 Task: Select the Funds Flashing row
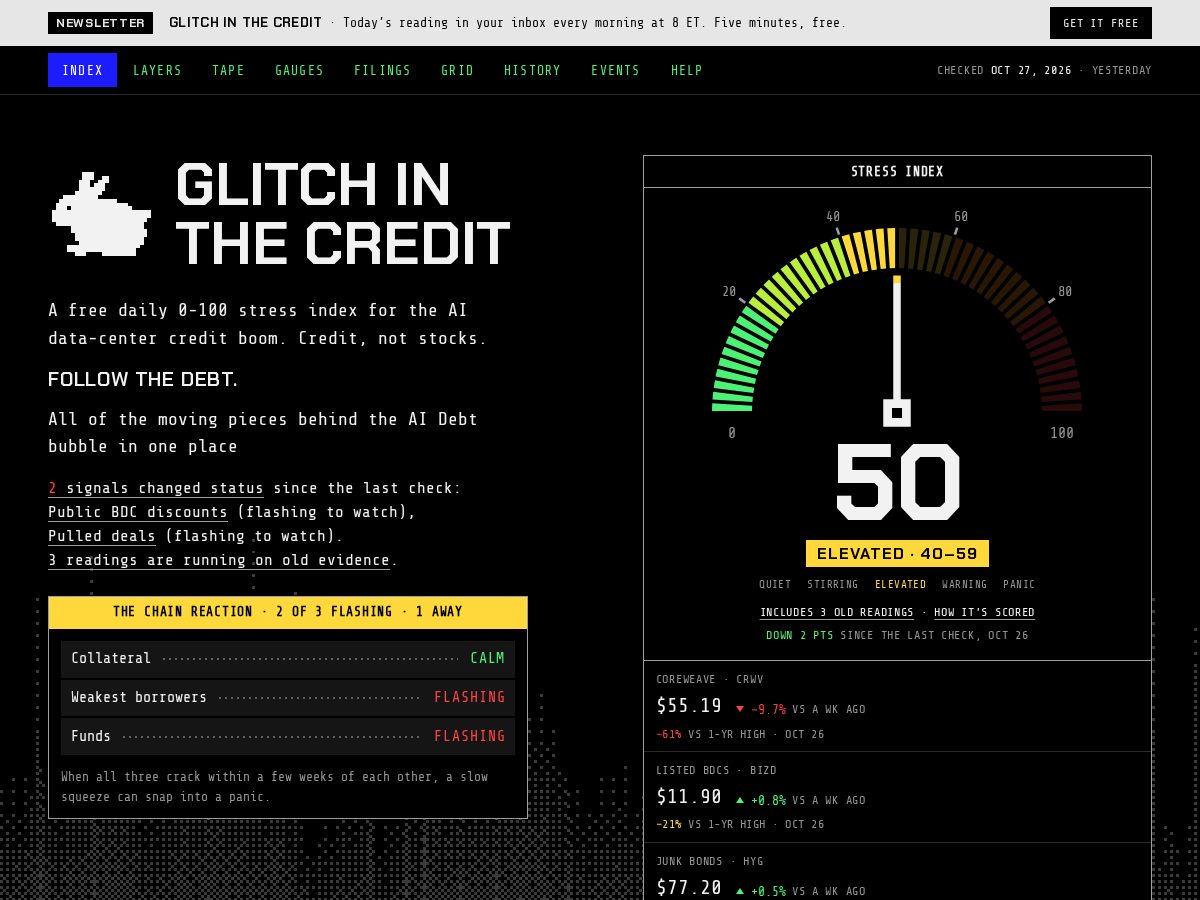[288, 736]
